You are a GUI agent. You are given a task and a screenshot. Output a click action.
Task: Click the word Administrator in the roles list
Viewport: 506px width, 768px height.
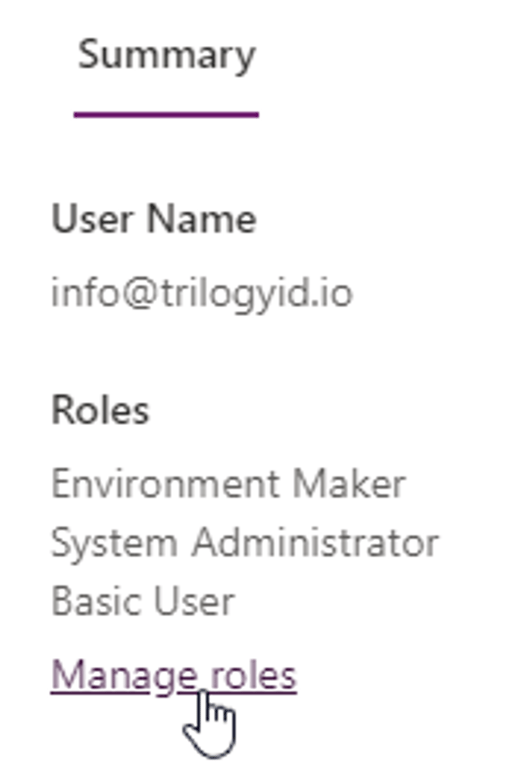pyautogui.click(x=315, y=543)
